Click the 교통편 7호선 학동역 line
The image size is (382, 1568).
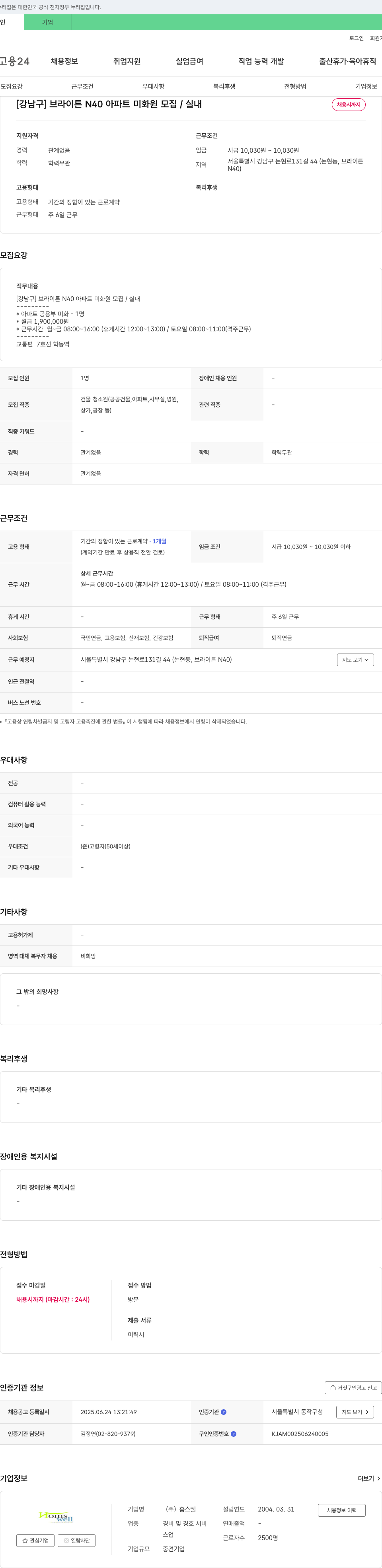[x=43, y=344]
